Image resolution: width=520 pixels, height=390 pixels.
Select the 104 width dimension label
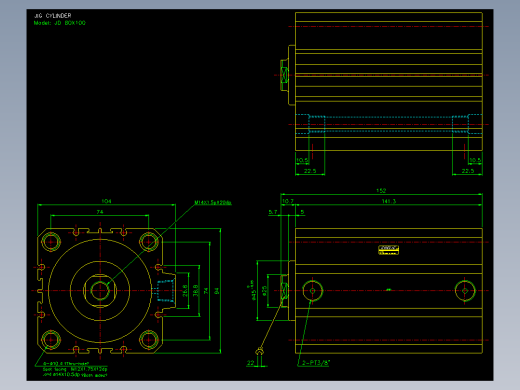pyautogui.click(x=106, y=201)
